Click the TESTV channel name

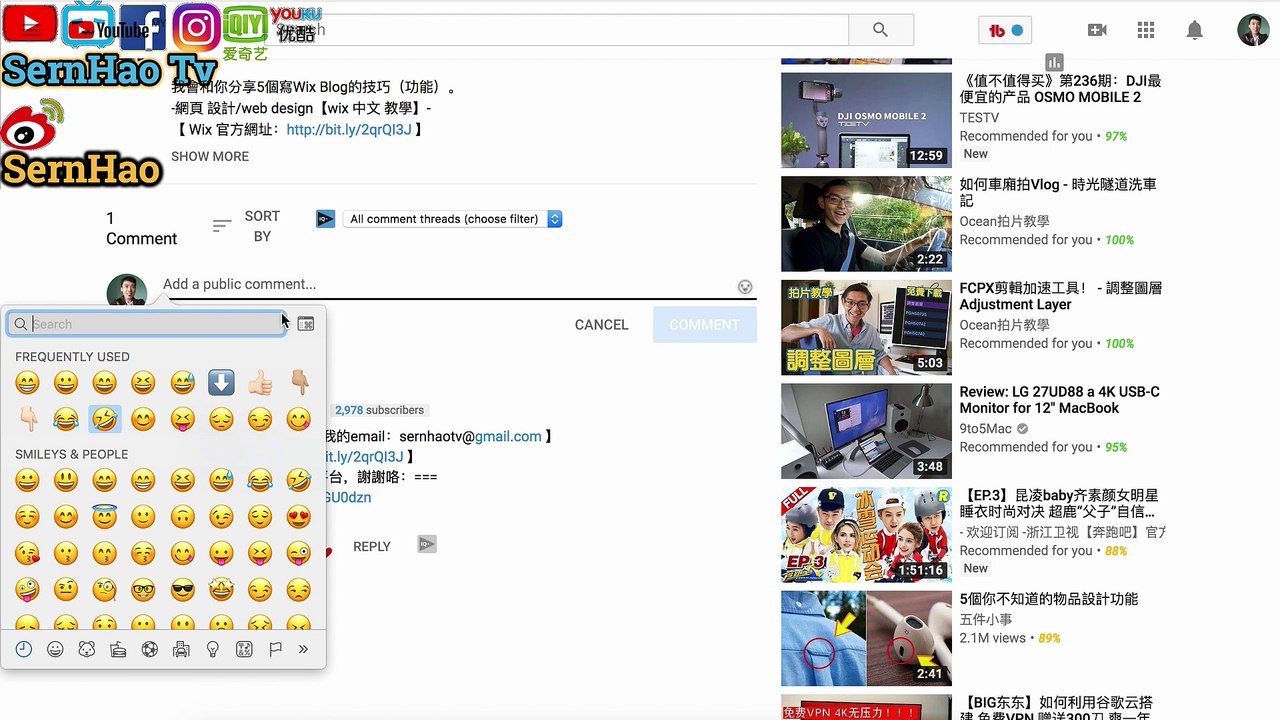[x=980, y=118]
